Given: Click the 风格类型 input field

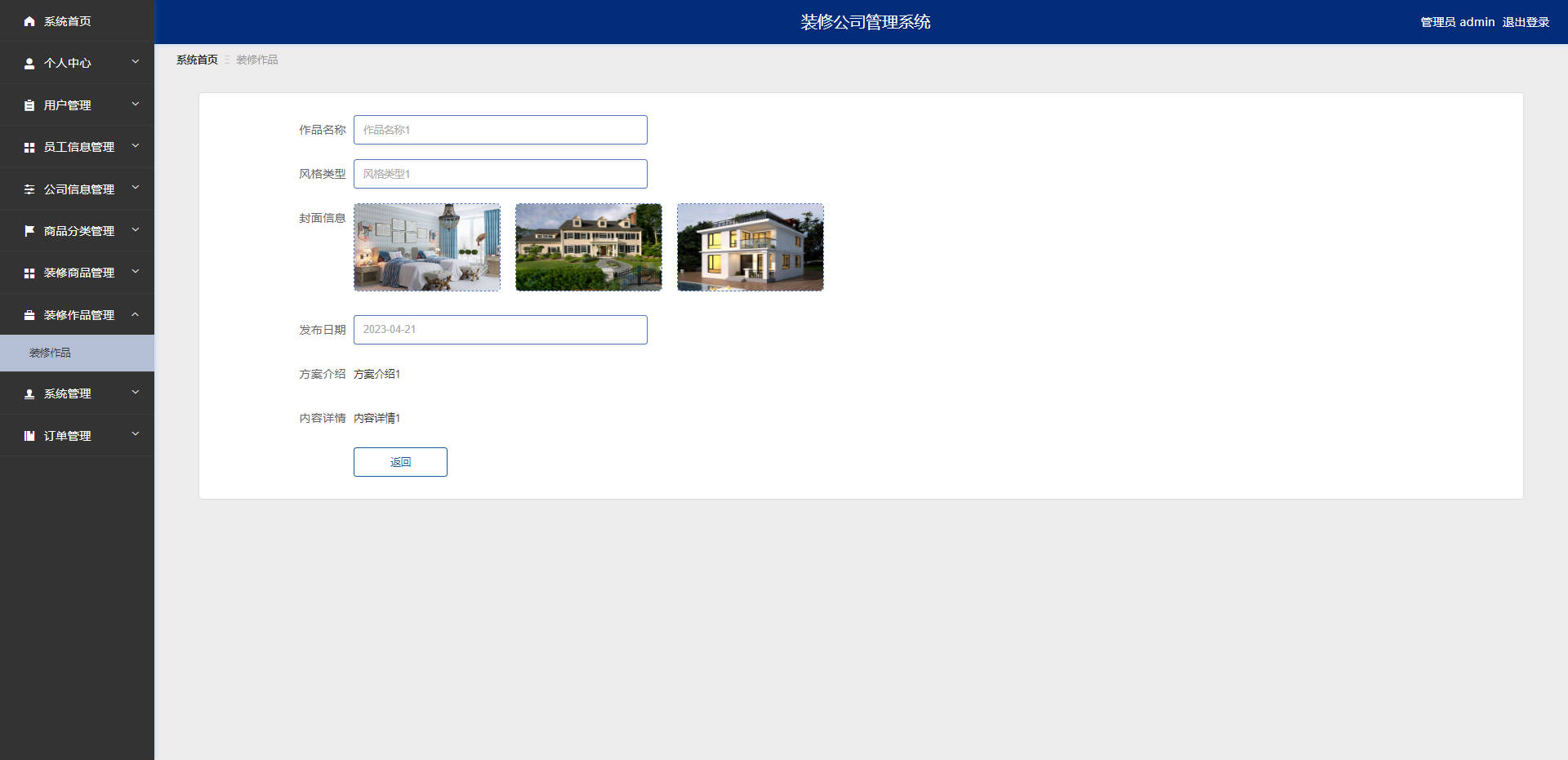Looking at the screenshot, I should point(501,174).
